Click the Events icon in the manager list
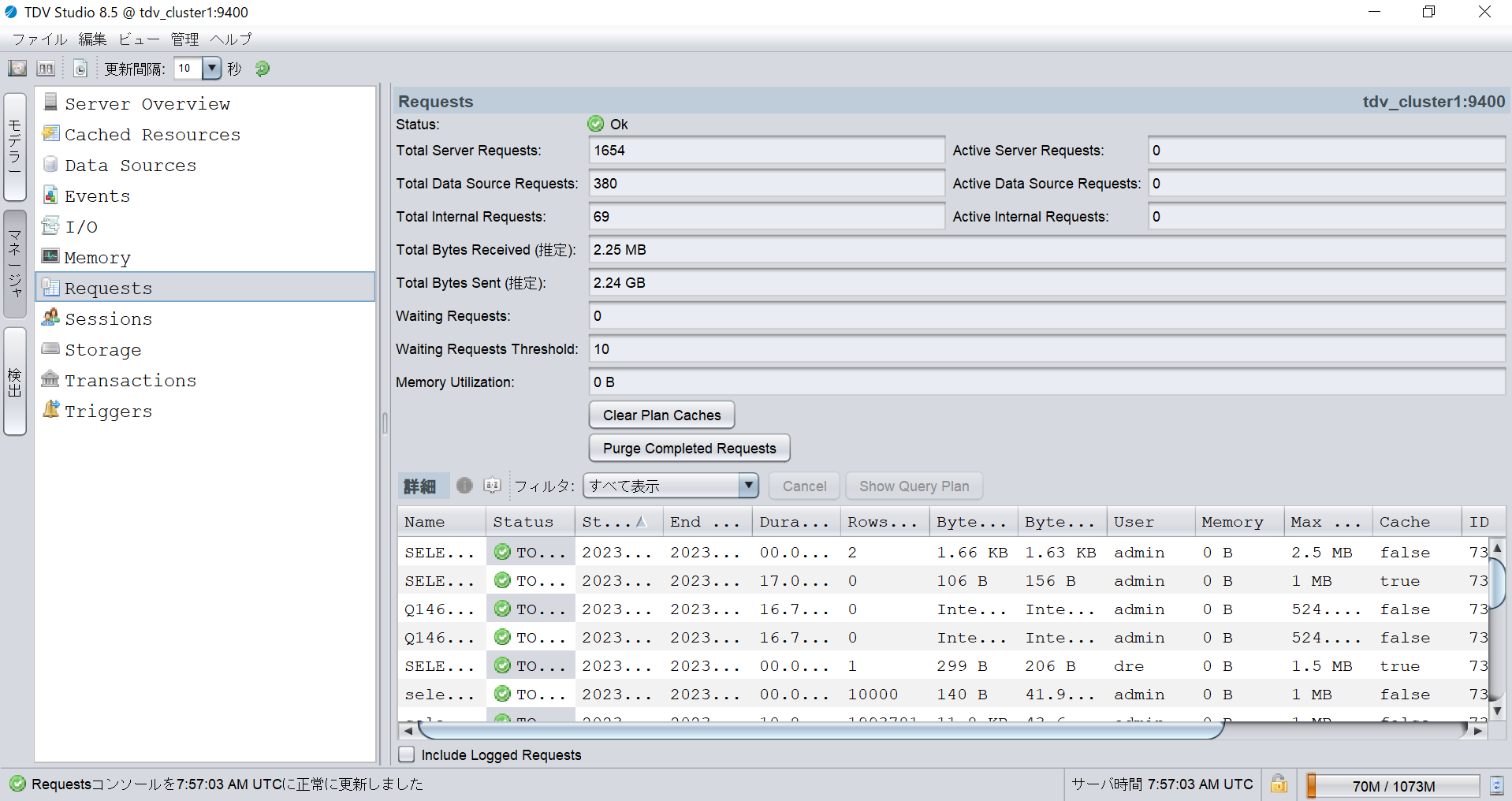Screen dimensions: 1512x801 point(50,195)
